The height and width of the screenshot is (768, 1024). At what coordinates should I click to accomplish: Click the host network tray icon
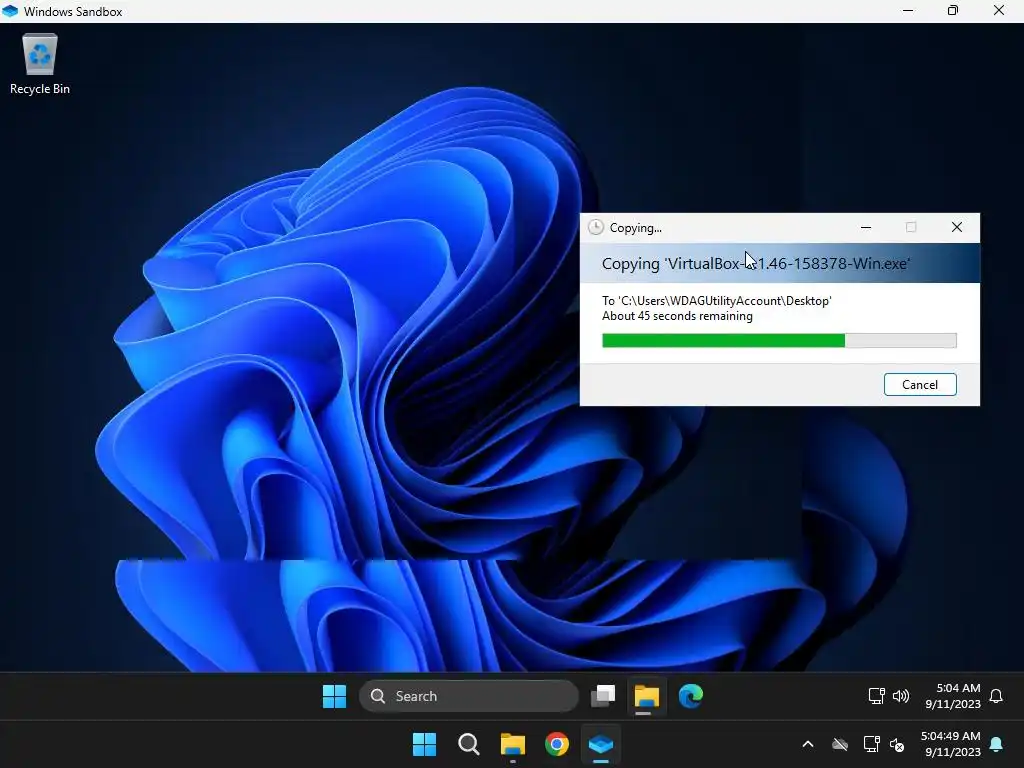point(871,744)
